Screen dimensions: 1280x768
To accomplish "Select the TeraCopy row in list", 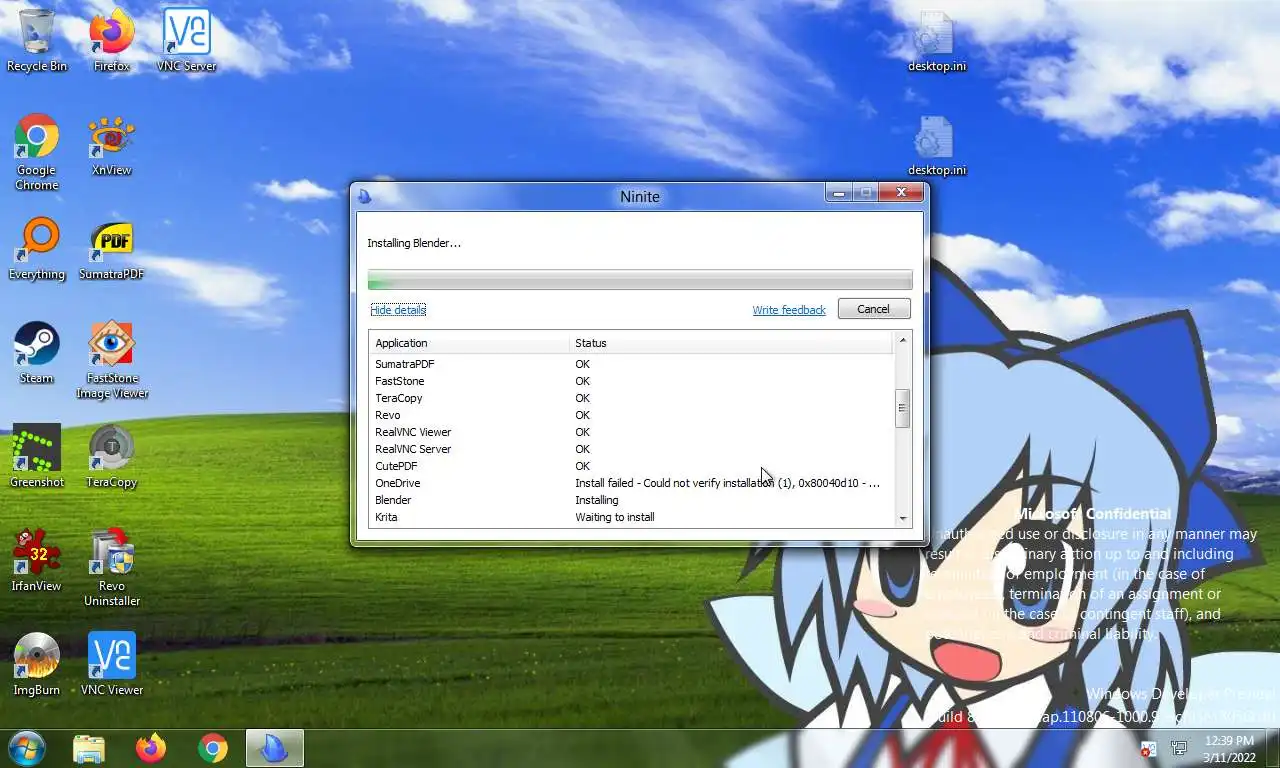I will (630, 398).
